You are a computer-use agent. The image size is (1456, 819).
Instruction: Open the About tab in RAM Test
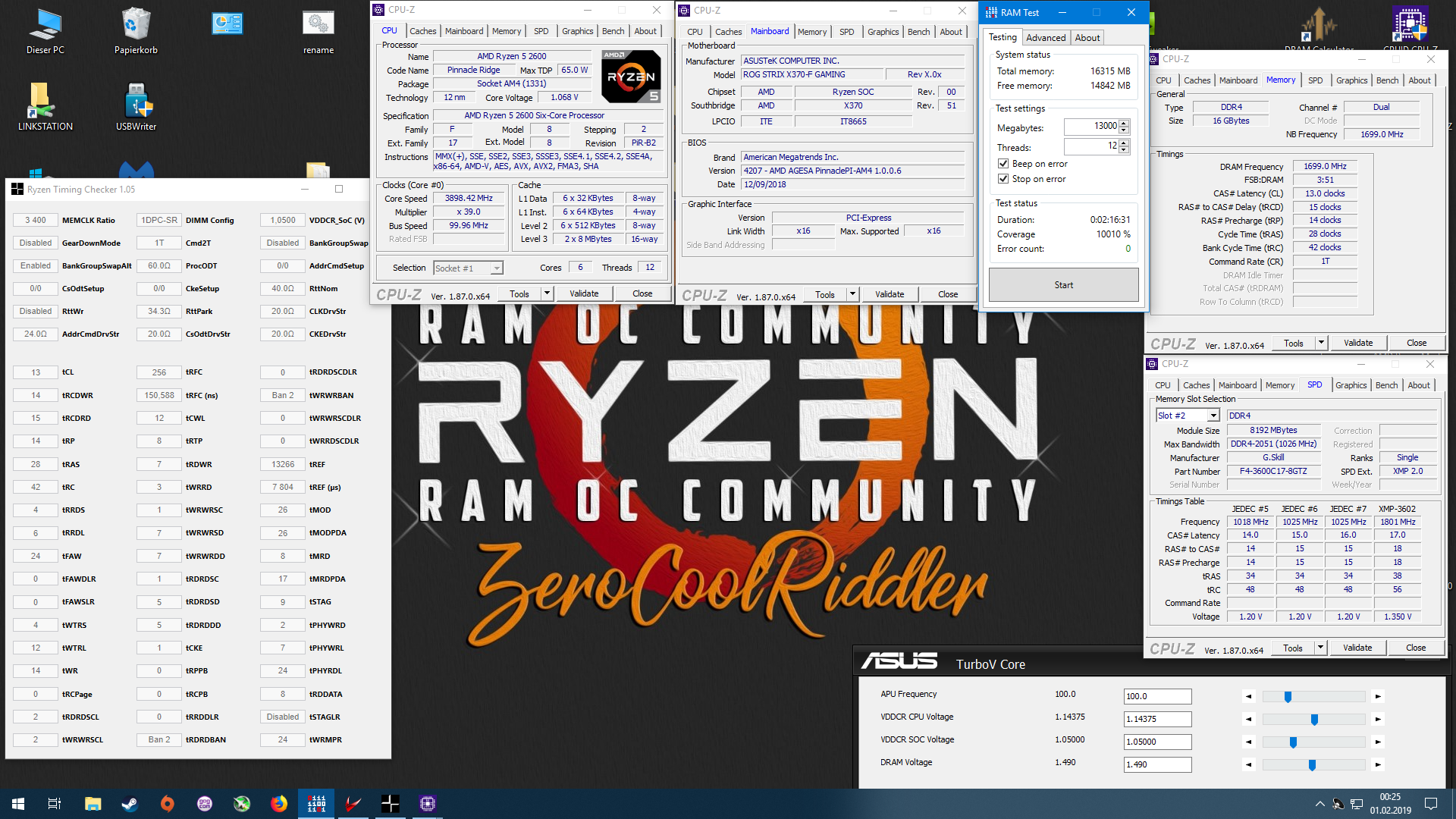point(1087,38)
